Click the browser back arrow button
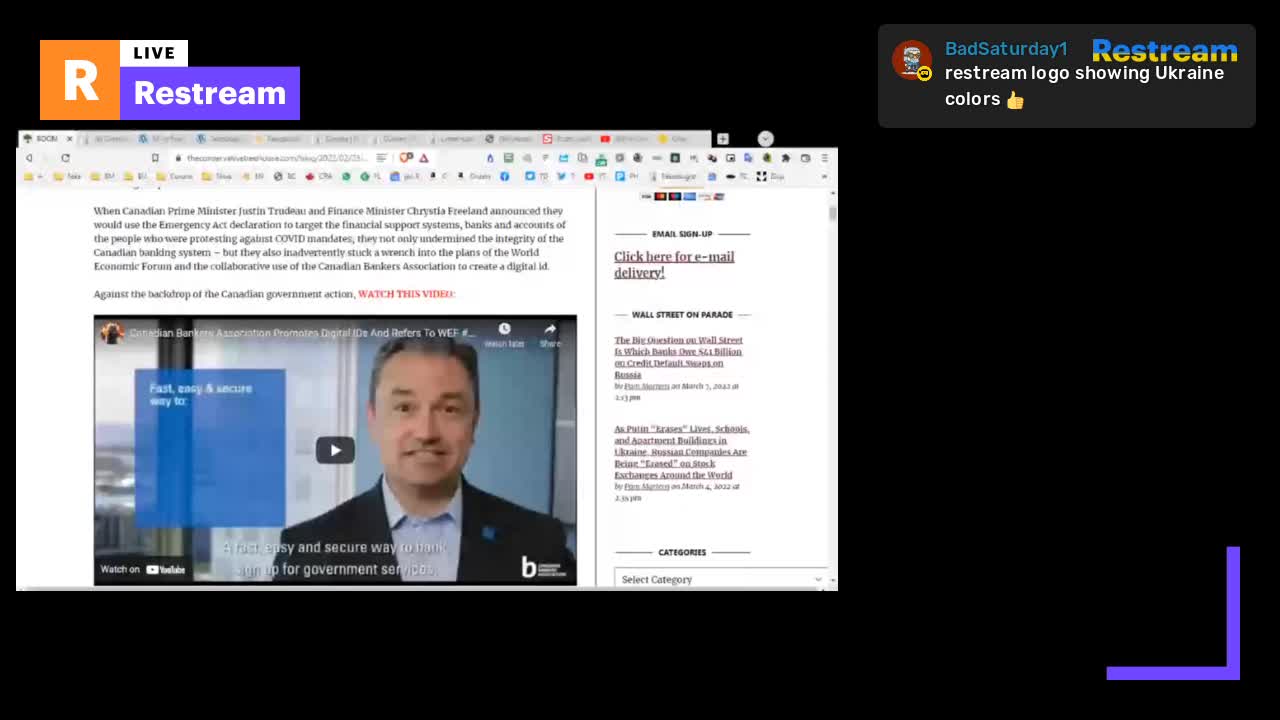The width and height of the screenshot is (1280, 720). coord(29,158)
